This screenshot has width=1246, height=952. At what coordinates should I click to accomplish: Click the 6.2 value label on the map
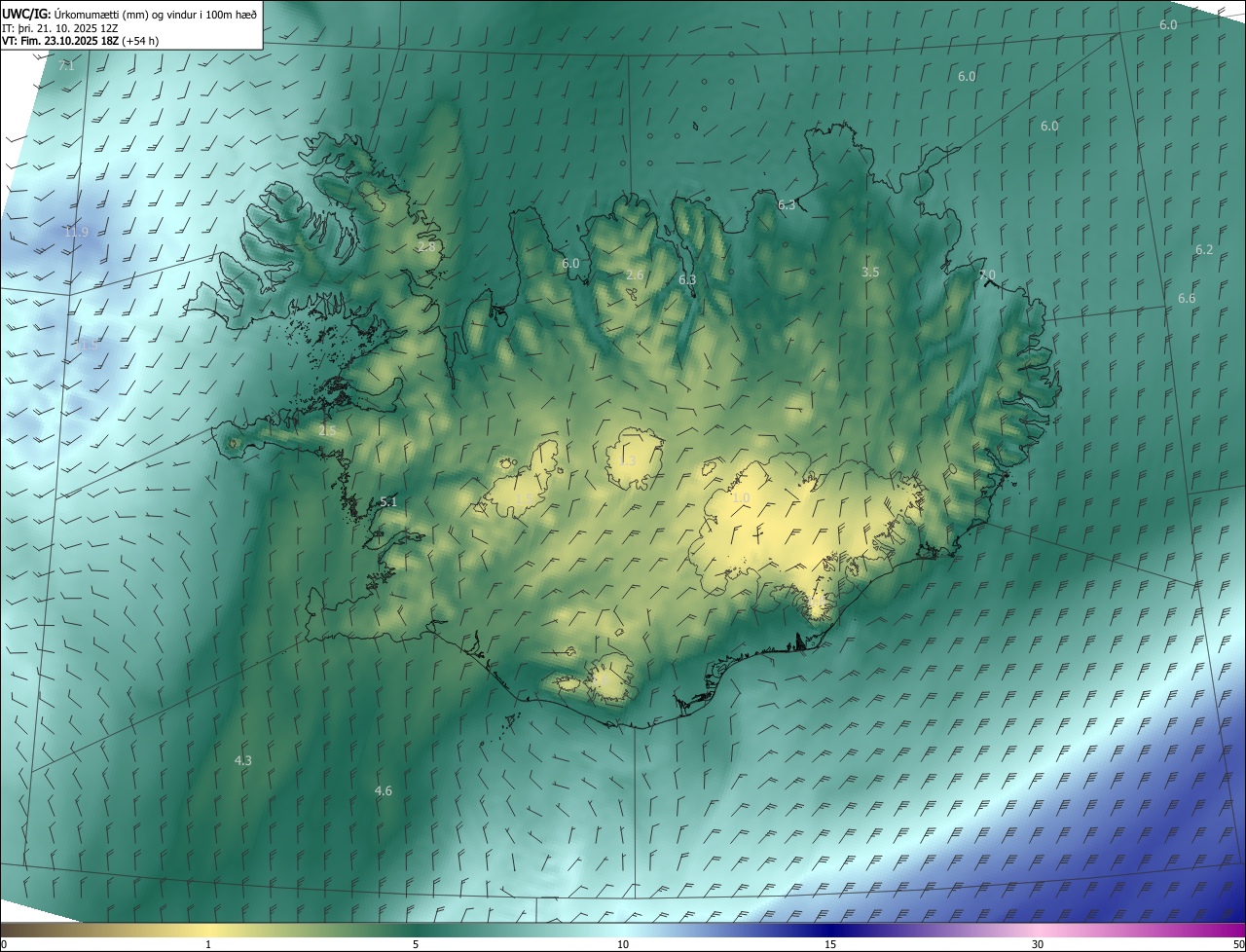click(x=1204, y=249)
